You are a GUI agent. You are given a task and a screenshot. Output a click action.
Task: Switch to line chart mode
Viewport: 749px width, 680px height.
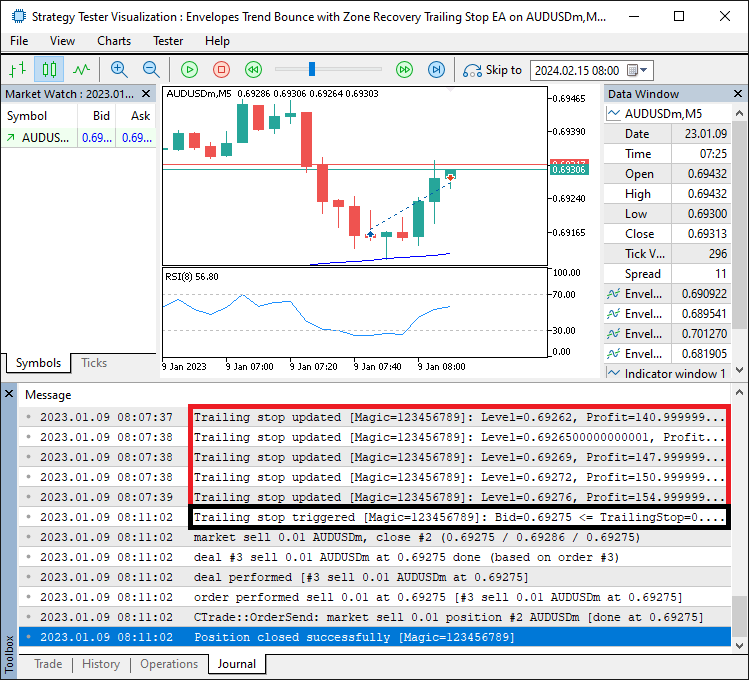pos(81,70)
